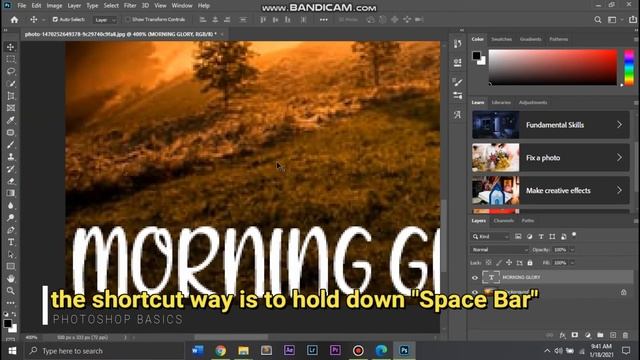Open the Fill slider dropdown arrow
This screenshot has height=360, width=640.
(572, 263)
